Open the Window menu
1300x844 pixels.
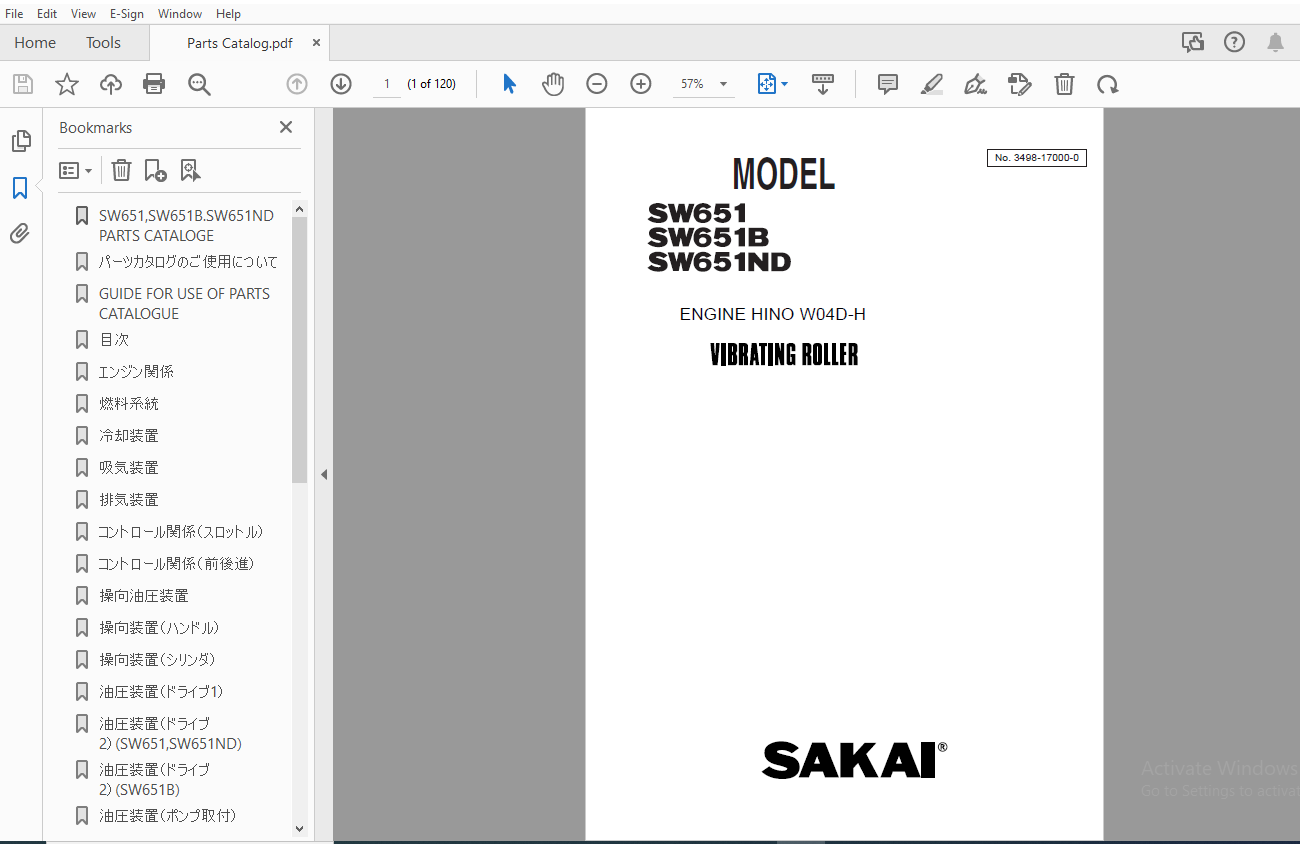pyautogui.click(x=180, y=14)
